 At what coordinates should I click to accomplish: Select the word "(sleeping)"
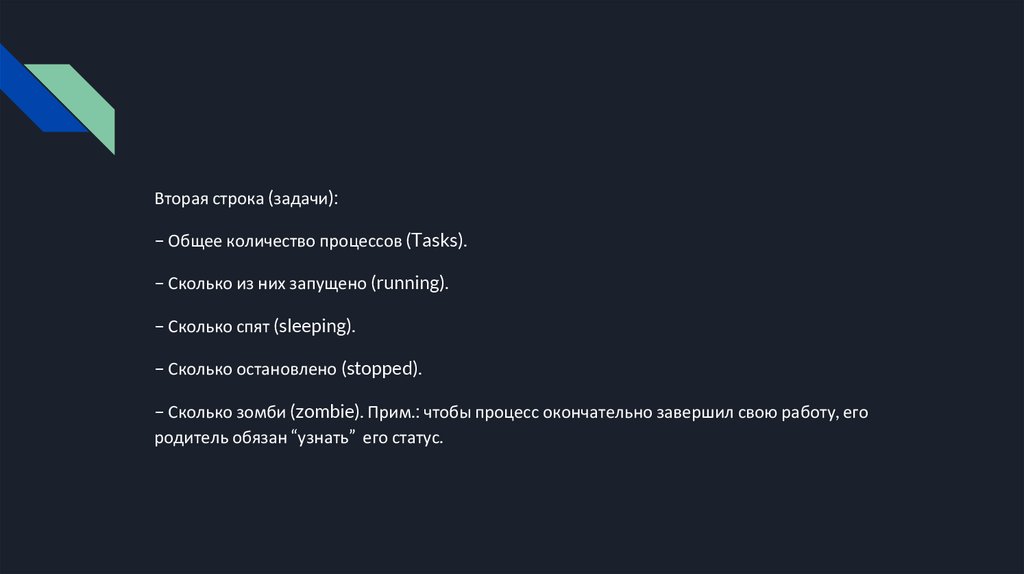pos(315,326)
